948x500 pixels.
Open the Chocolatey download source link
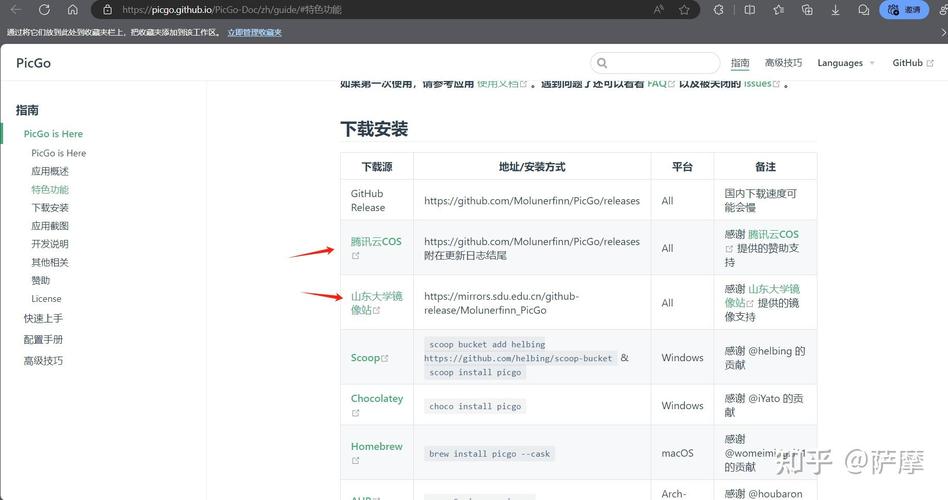[x=377, y=398]
